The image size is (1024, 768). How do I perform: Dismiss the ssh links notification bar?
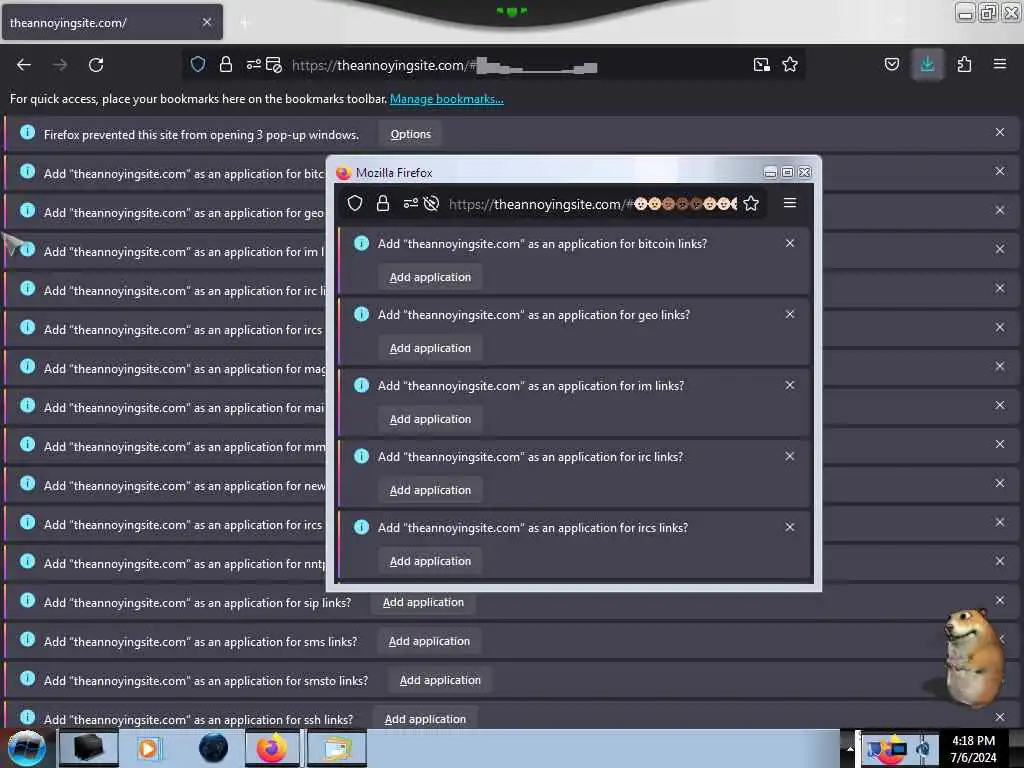1000,717
